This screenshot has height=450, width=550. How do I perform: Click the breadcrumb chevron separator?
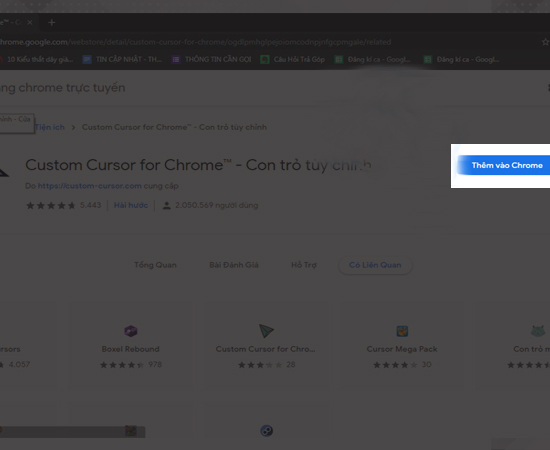point(73,127)
